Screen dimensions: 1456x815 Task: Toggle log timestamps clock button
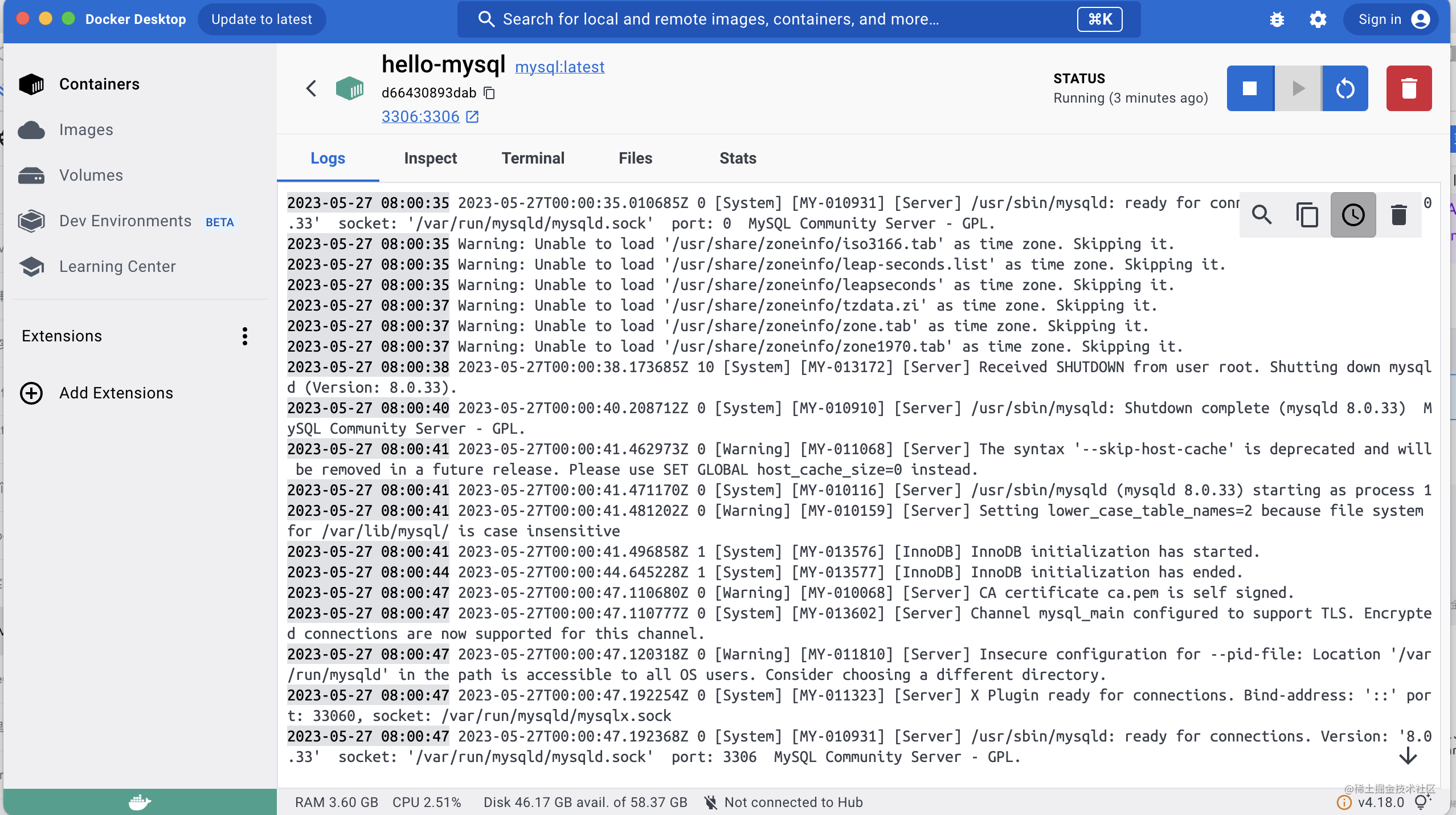1353,215
